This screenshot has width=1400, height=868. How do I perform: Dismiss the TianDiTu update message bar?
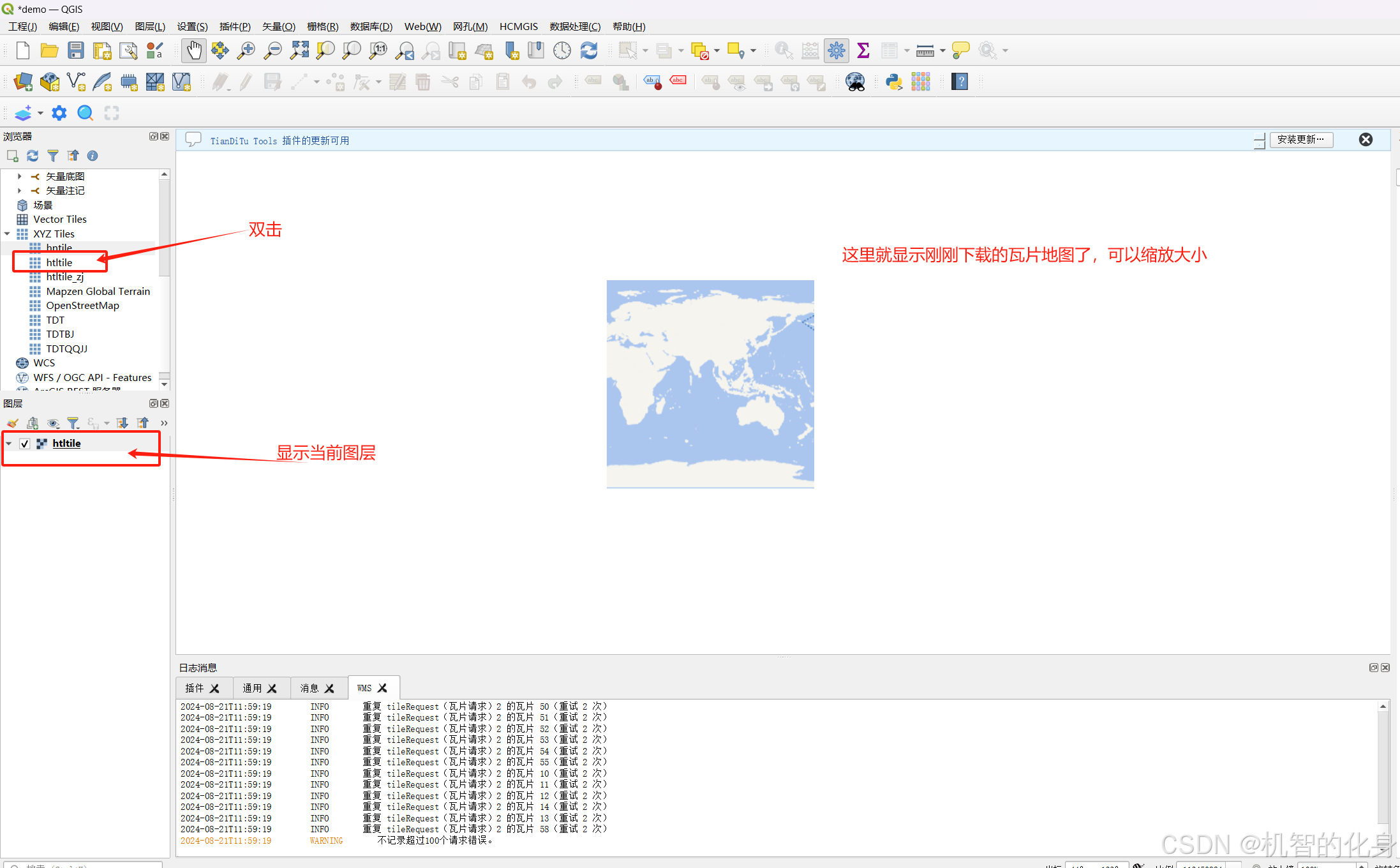pos(1366,140)
